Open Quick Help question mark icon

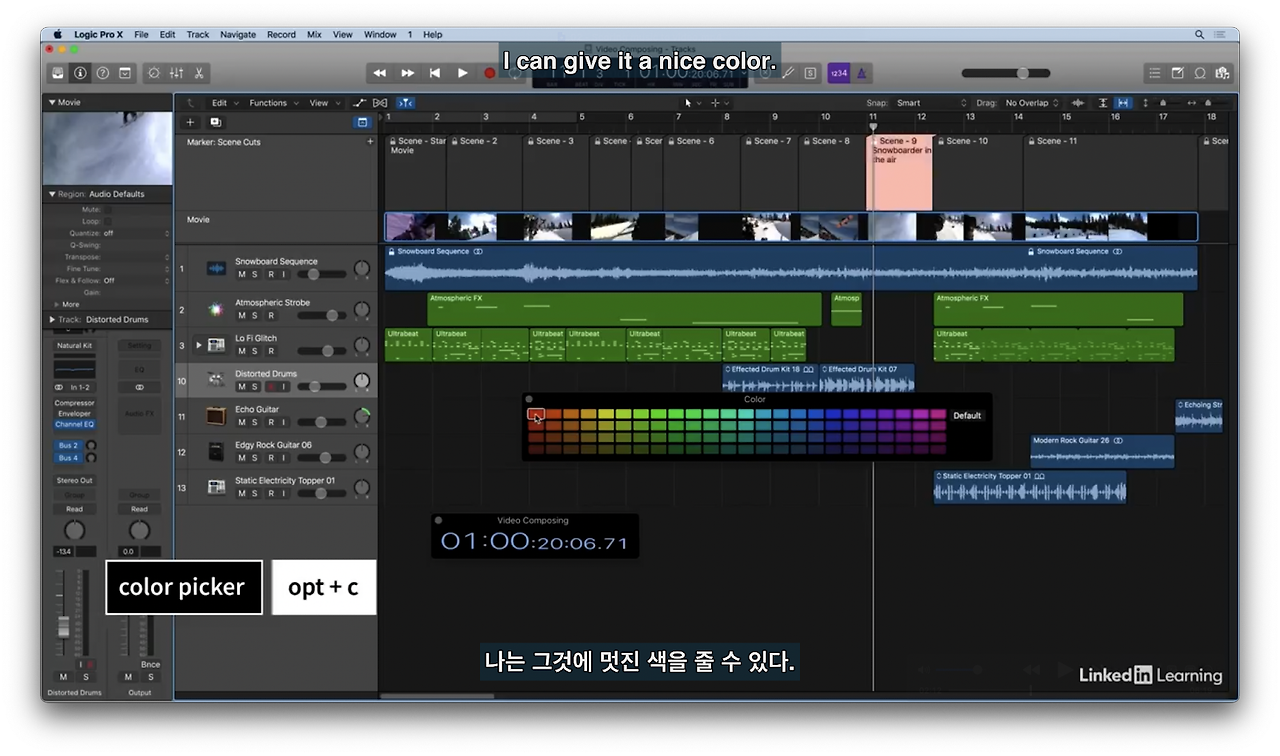tap(103, 73)
